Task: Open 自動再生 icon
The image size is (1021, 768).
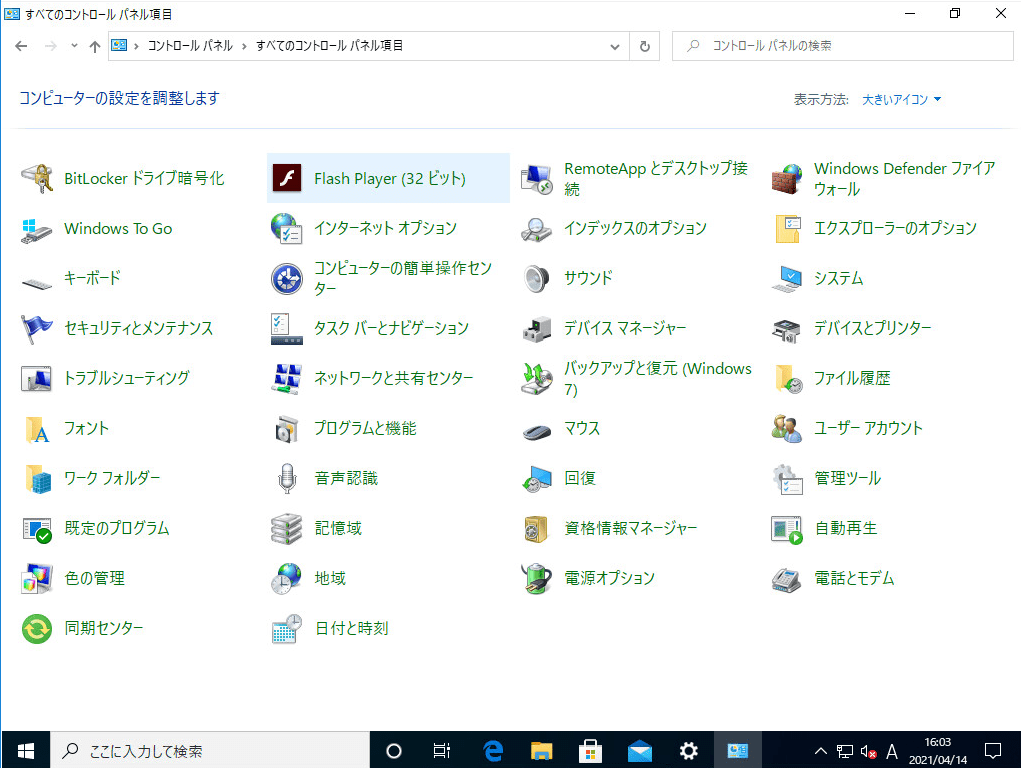Action: [x=787, y=528]
